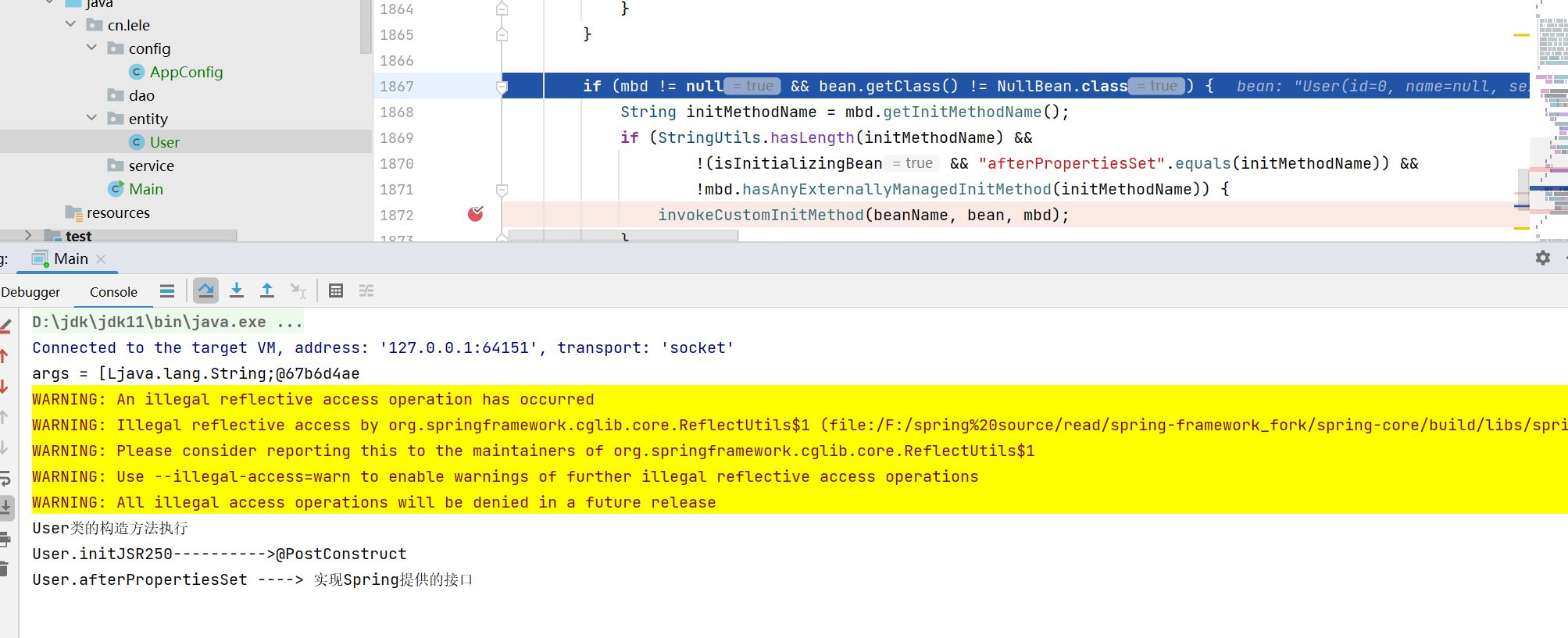Viewport: 1568px width, 638px height.
Task: Click the inline bean debug value hint
Action: pos(1381,86)
